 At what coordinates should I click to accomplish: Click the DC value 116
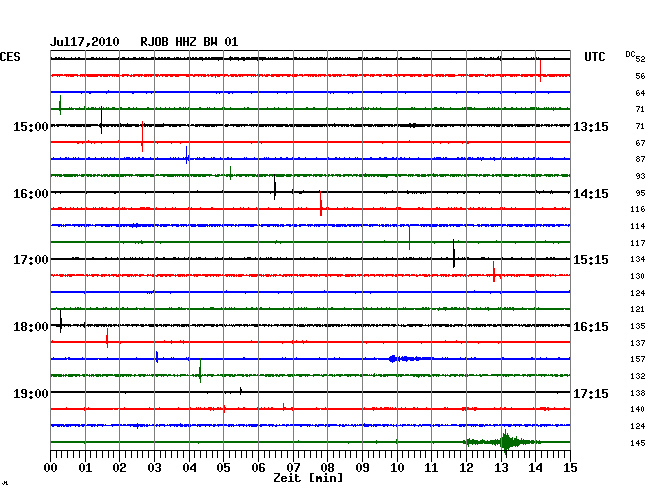638,209
